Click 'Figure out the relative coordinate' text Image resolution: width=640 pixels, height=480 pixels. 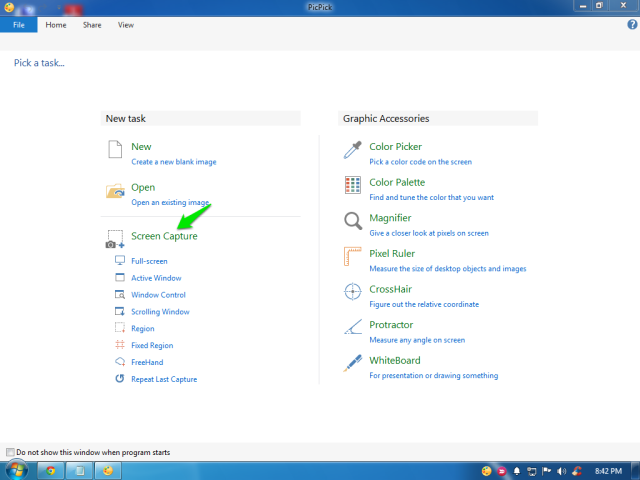(x=424, y=304)
